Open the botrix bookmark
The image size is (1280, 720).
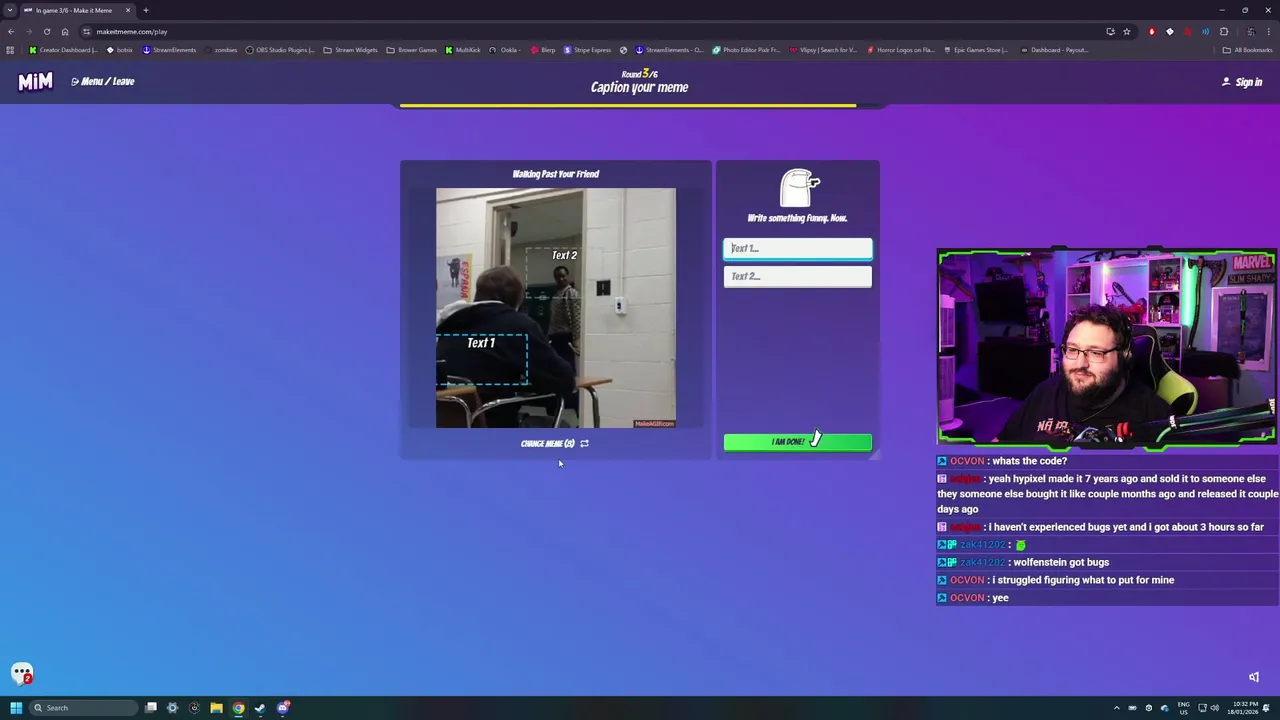(120, 50)
